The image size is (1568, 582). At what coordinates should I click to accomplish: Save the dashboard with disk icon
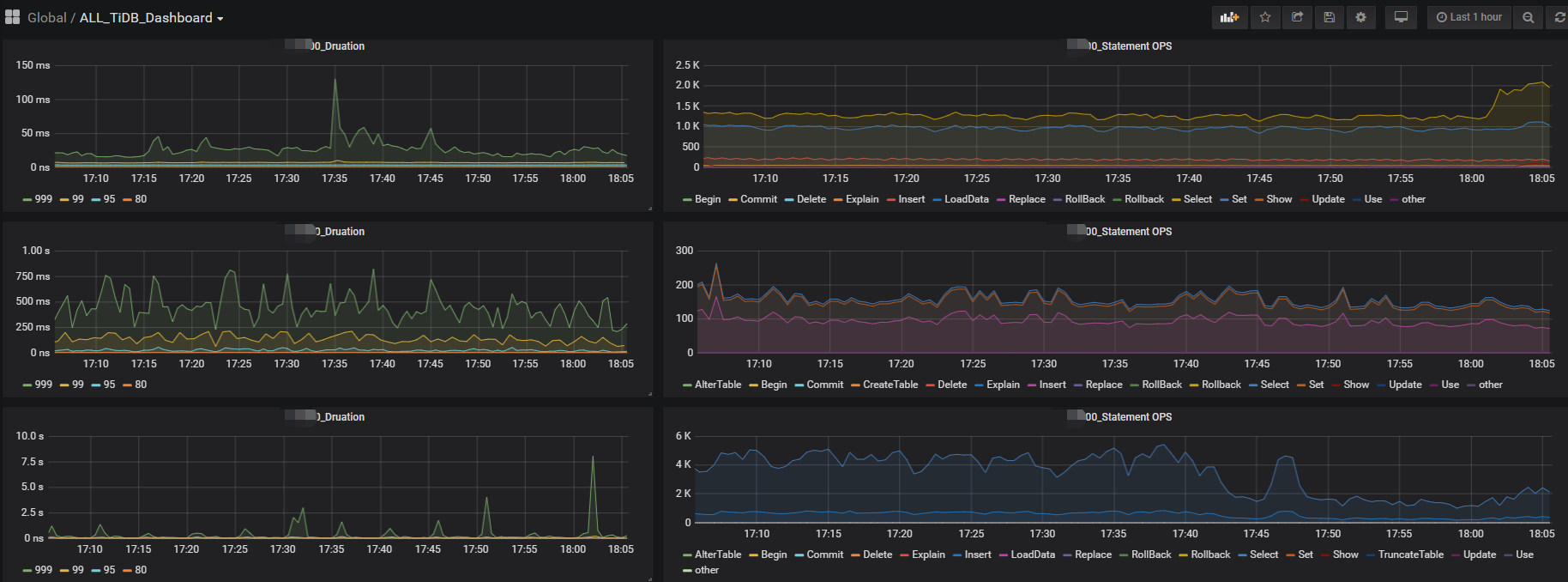coord(1329,17)
